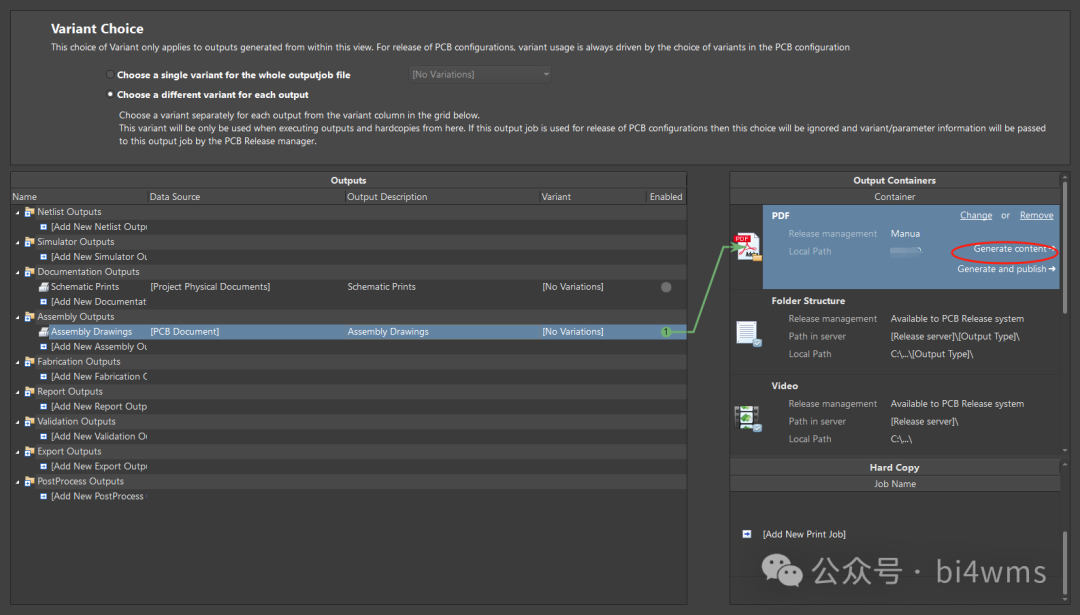Click the Add New Print Job icon
This screenshot has height=615, width=1080.
pos(747,534)
